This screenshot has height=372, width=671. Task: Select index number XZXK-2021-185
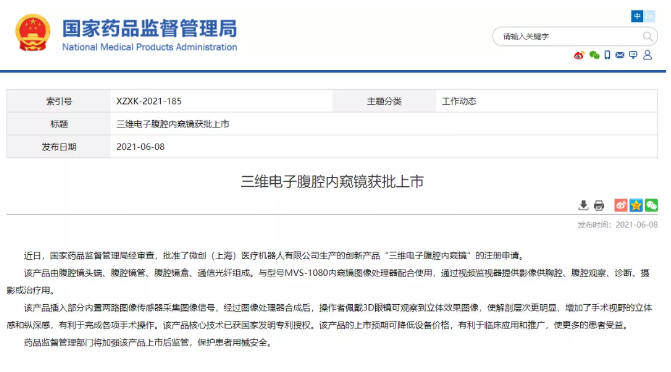(149, 101)
